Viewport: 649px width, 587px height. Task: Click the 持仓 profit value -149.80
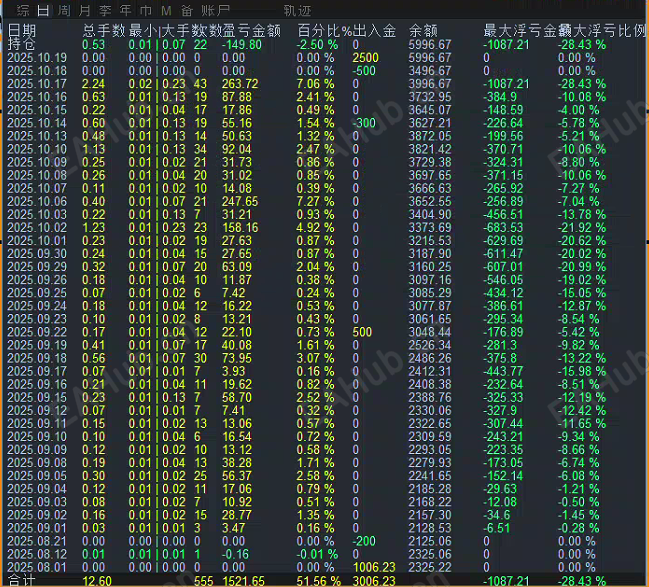point(242,45)
